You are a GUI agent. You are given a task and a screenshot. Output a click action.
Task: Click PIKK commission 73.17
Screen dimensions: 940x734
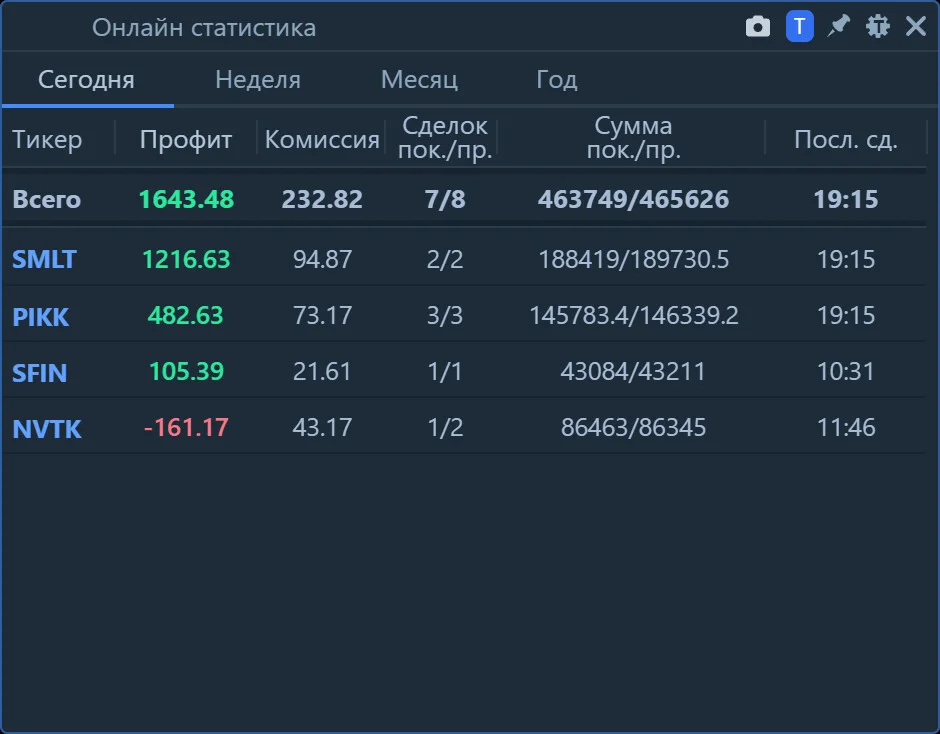point(322,315)
